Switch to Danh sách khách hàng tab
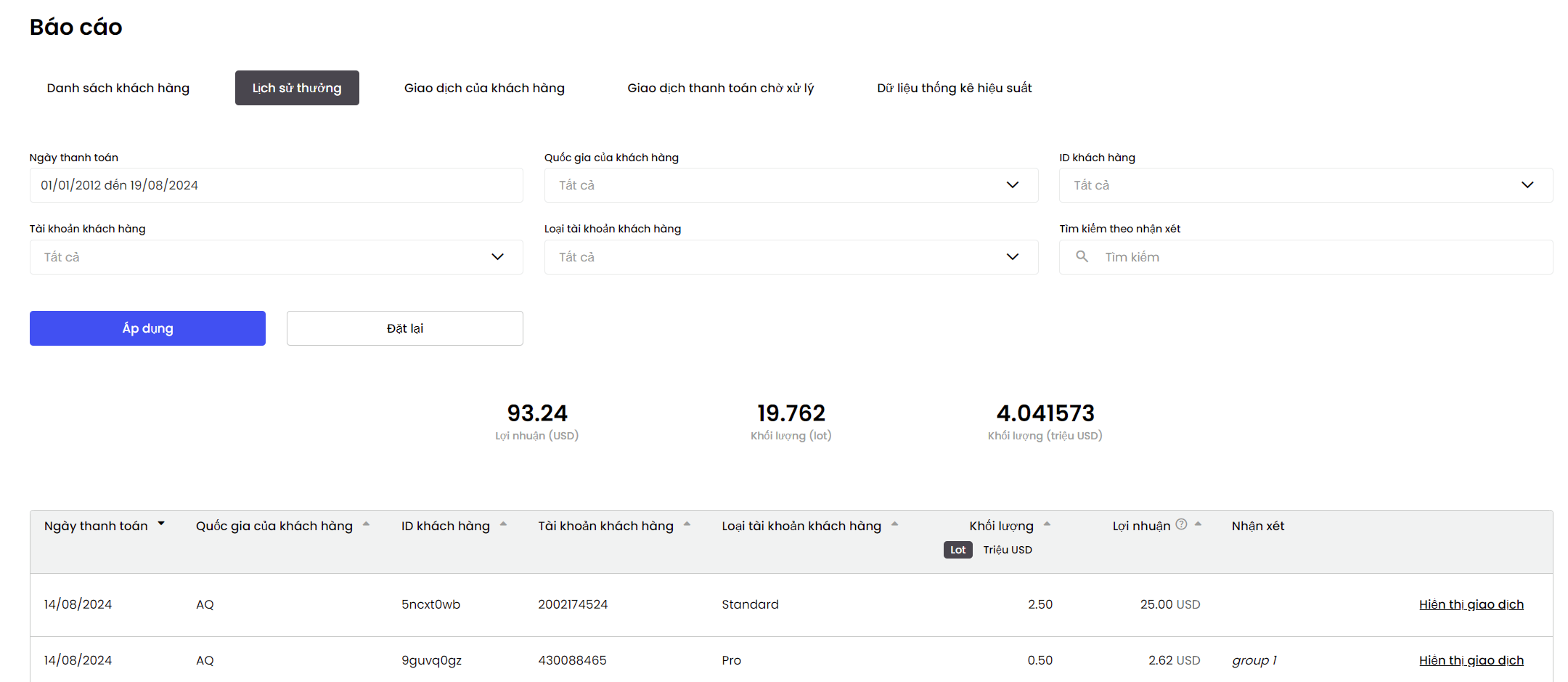 coord(118,88)
